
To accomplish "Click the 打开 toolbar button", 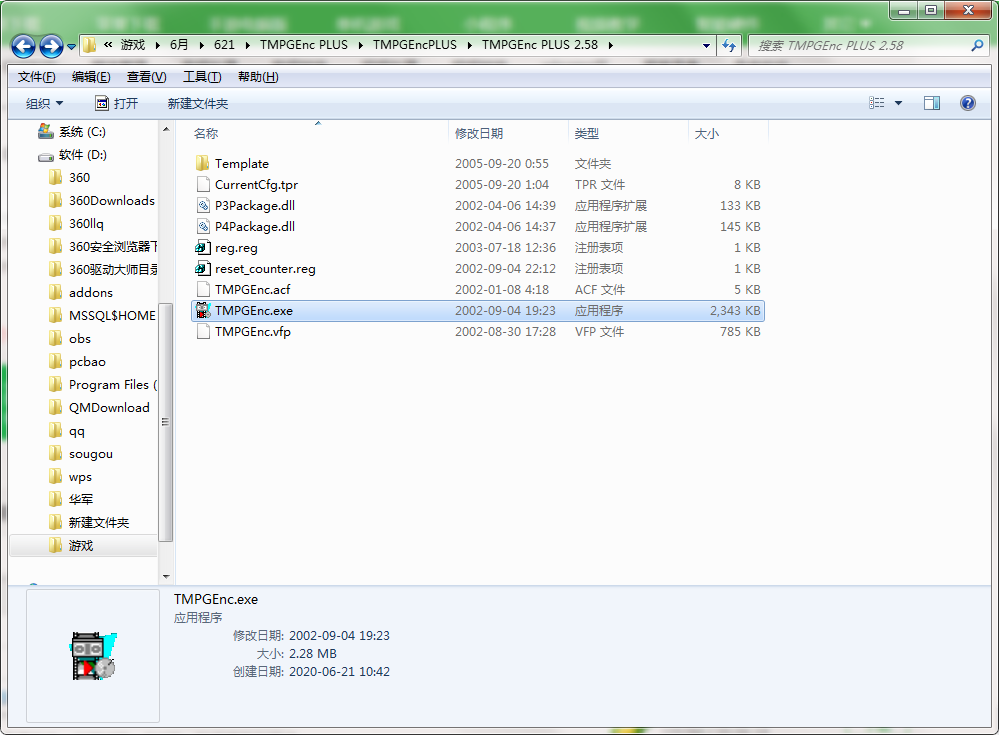I will point(117,103).
